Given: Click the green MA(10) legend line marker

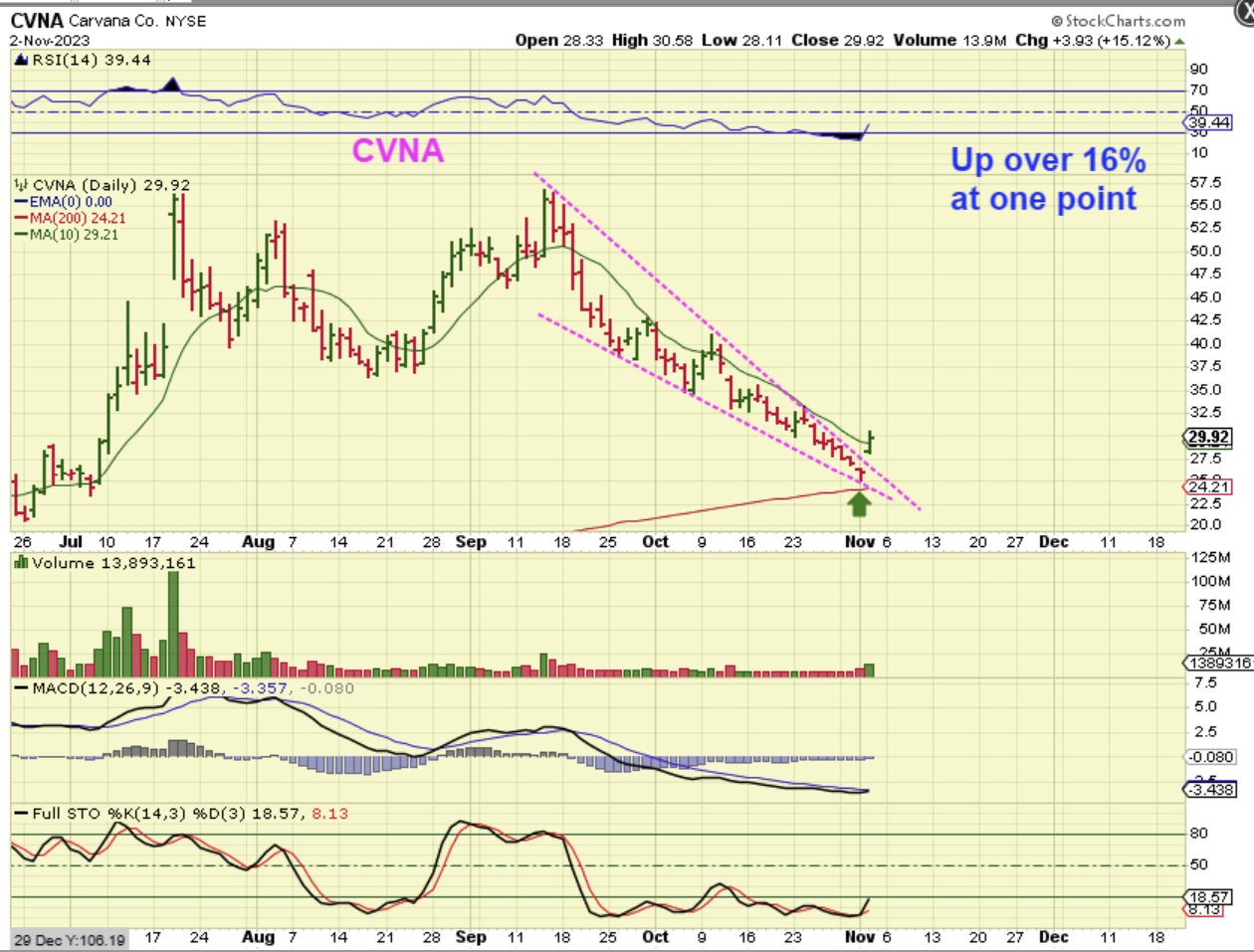Looking at the screenshot, I should 21,235.
